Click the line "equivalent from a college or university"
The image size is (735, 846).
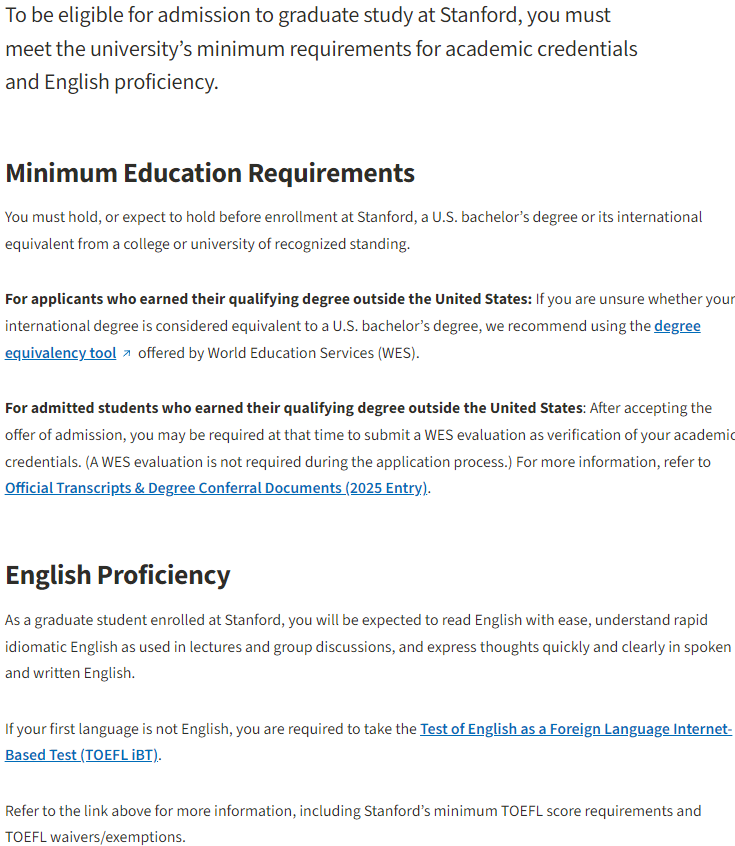[x=207, y=244]
